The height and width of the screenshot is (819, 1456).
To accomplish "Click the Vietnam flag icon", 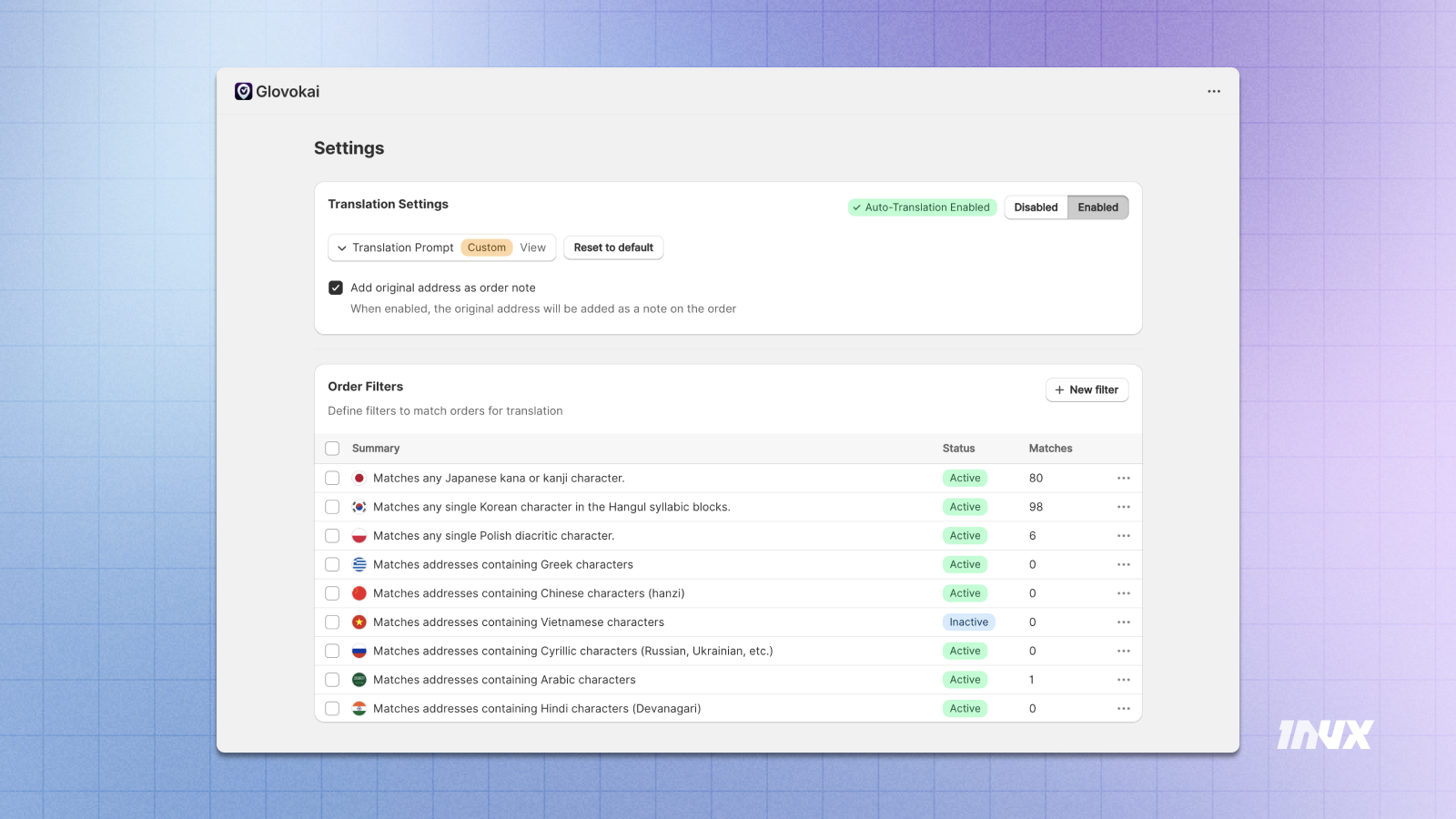I will [x=359, y=622].
